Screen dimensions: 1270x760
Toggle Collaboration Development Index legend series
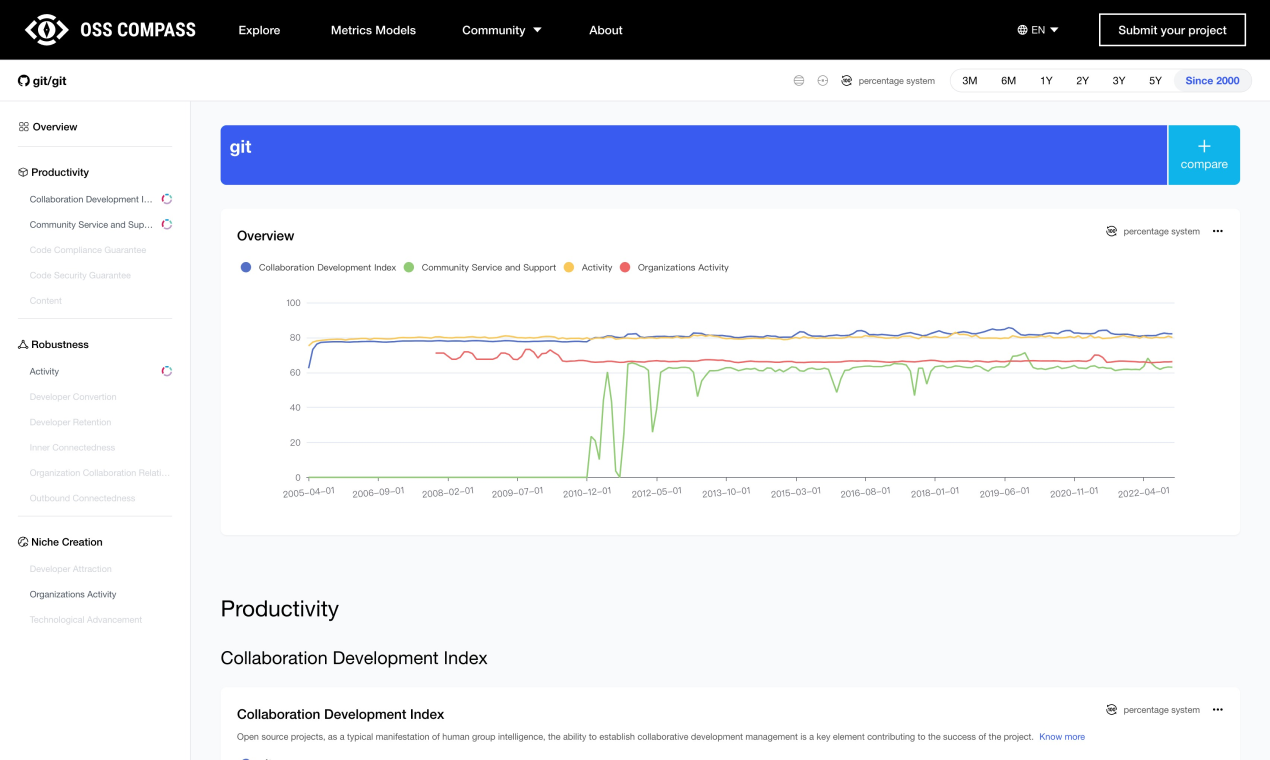pos(318,268)
